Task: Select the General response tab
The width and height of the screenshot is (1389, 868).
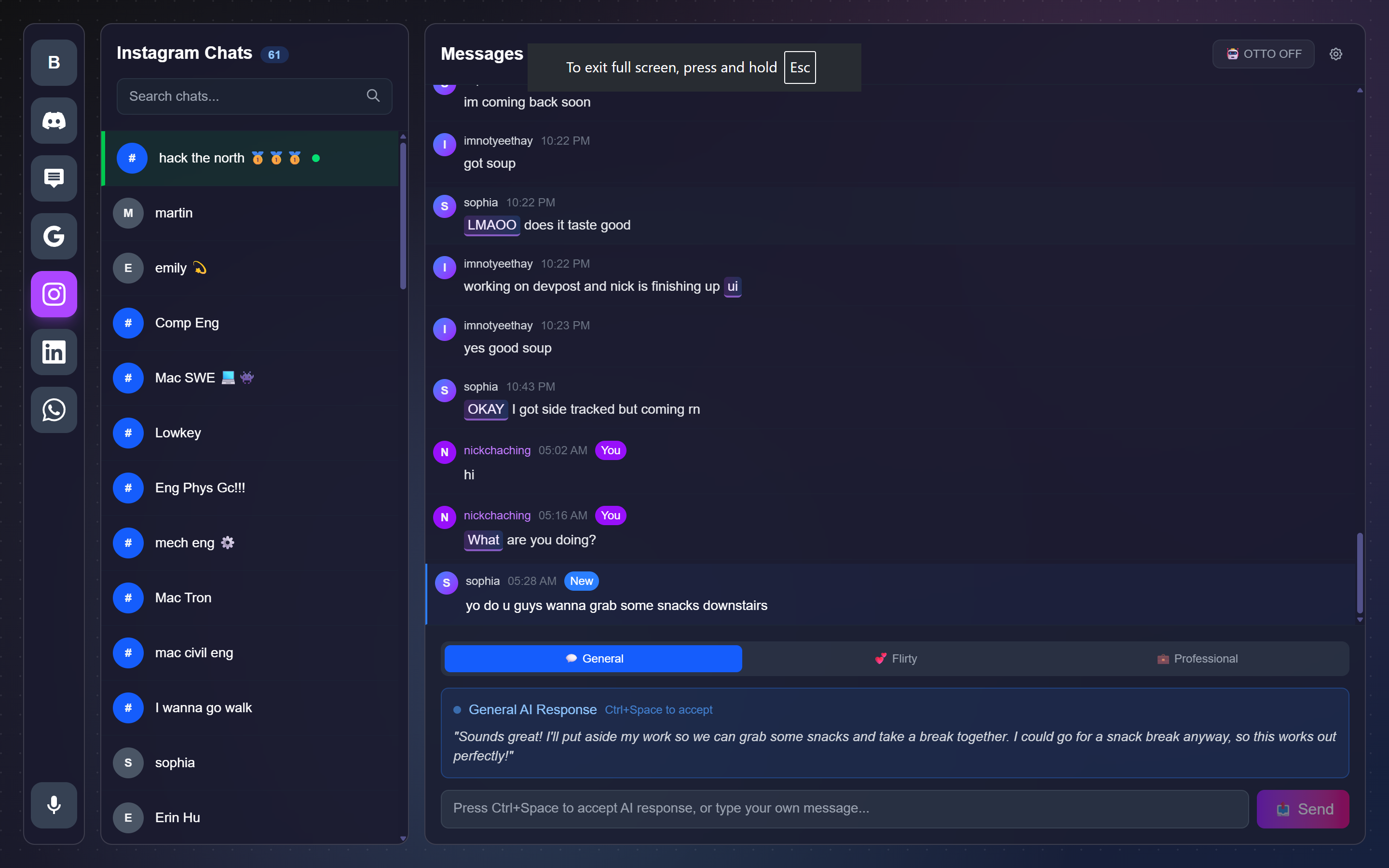Action: 593,658
